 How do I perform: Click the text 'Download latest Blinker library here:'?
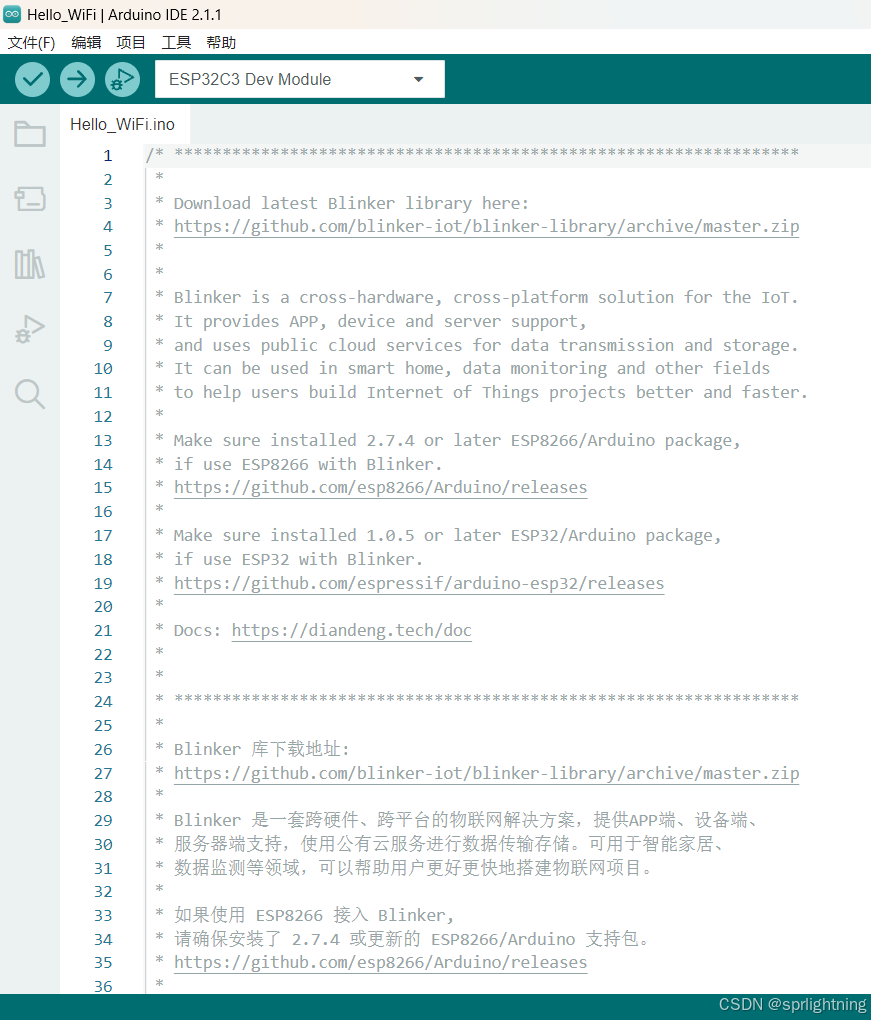click(351, 203)
